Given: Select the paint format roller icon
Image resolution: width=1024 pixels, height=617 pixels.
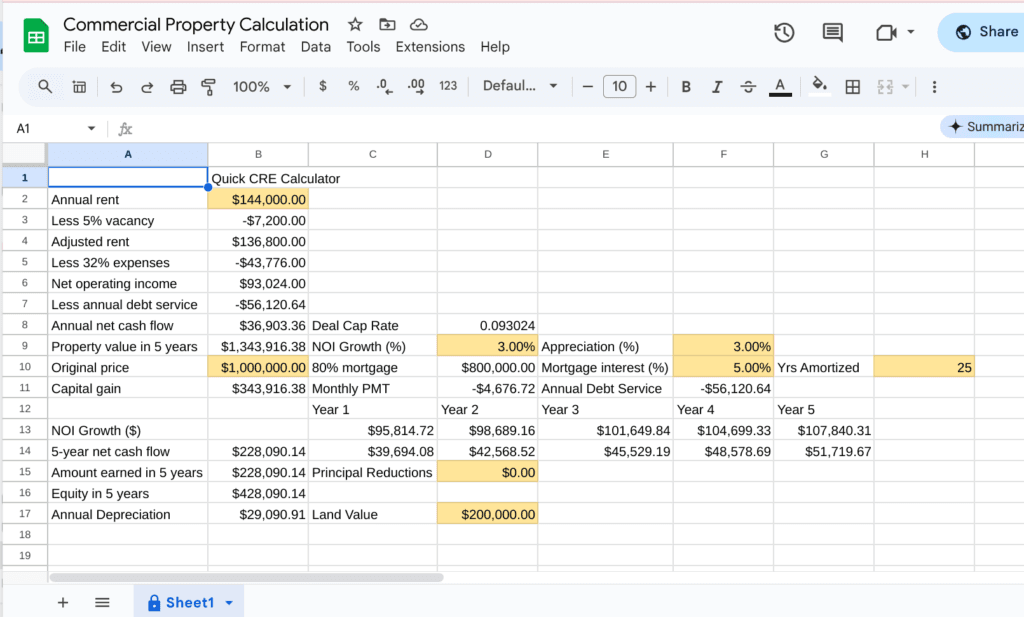Looking at the screenshot, I should [208, 87].
